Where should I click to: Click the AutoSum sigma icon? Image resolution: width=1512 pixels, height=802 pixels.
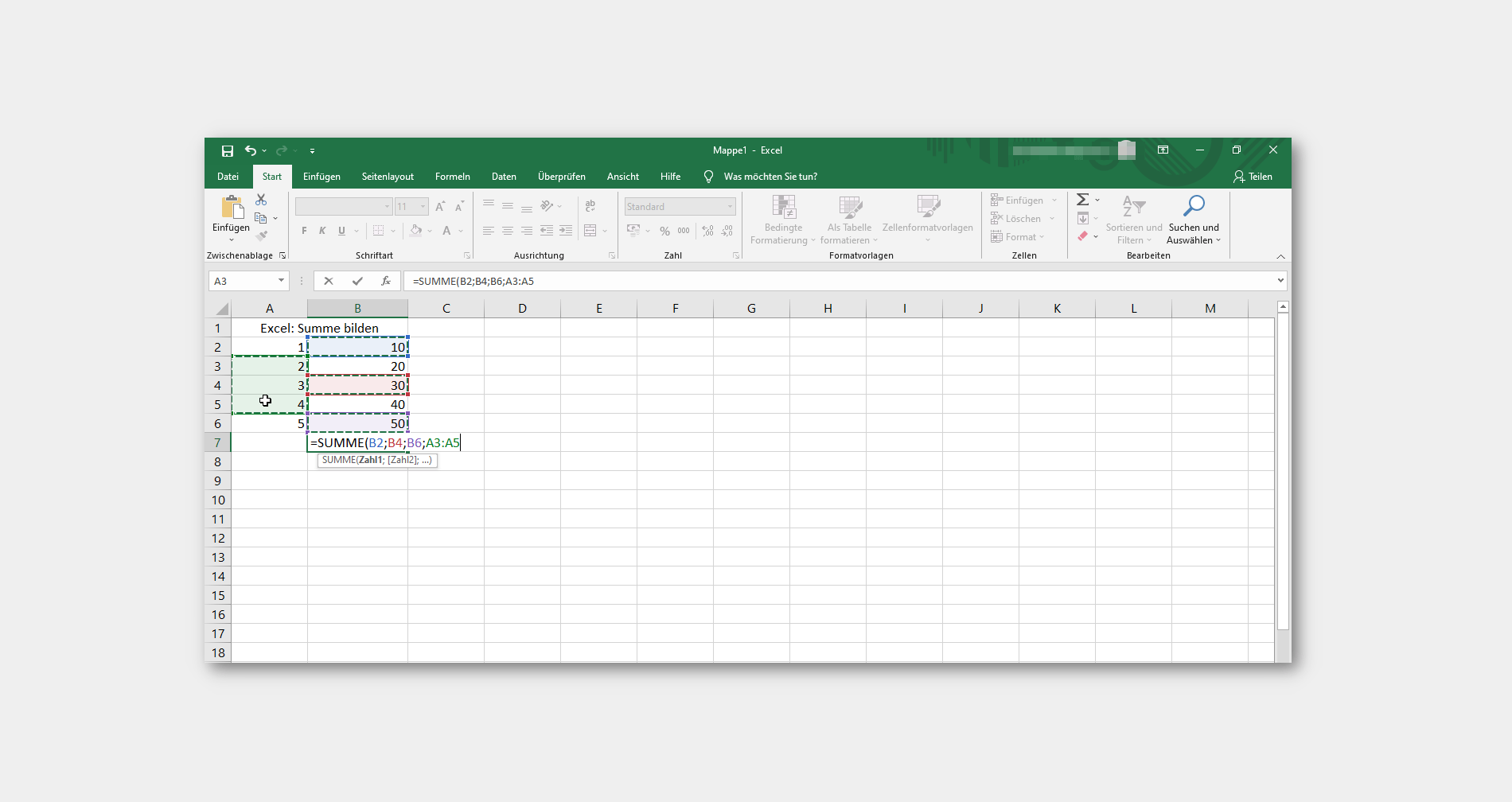click(x=1083, y=200)
